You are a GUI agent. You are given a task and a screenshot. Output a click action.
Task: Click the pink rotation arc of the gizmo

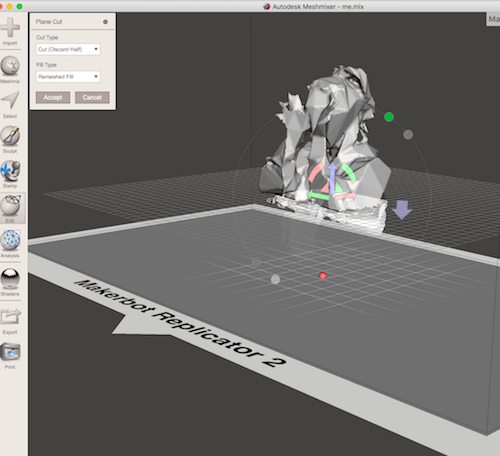coord(315,173)
